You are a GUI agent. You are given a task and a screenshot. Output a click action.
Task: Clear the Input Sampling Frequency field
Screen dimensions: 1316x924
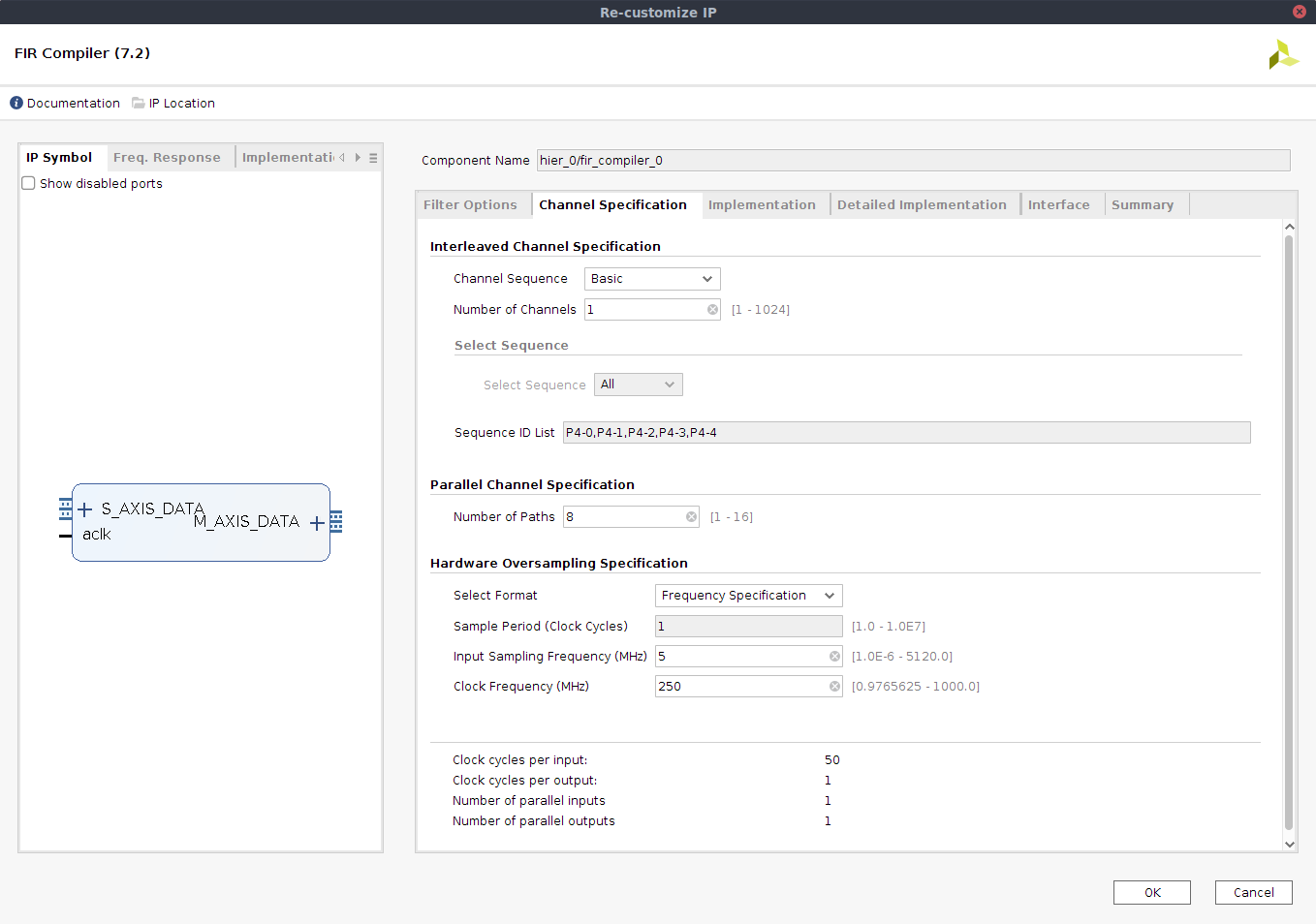[835, 657]
